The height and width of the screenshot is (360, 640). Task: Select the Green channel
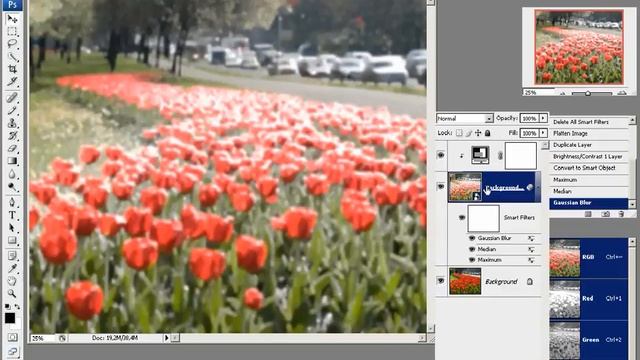click(x=589, y=340)
